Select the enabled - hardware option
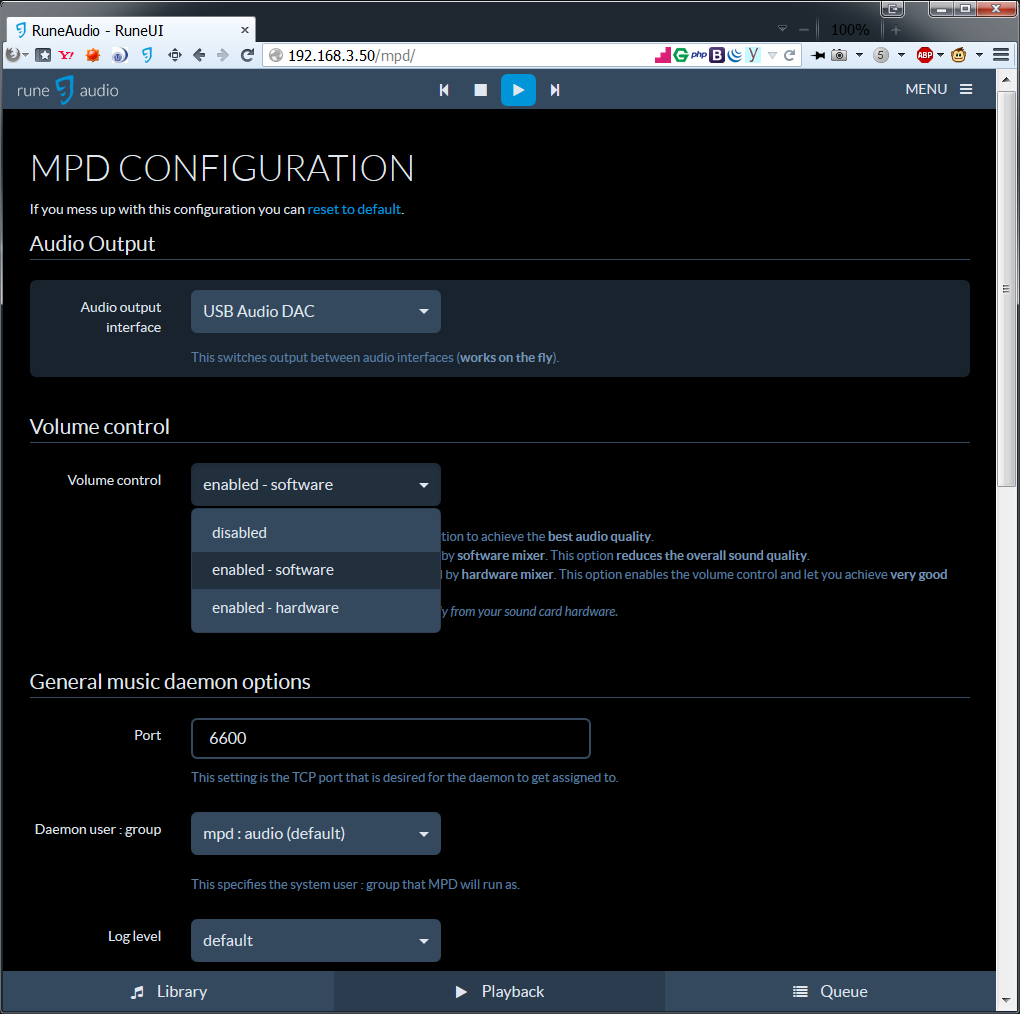1020x1014 pixels. pyautogui.click(x=315, y=607)
